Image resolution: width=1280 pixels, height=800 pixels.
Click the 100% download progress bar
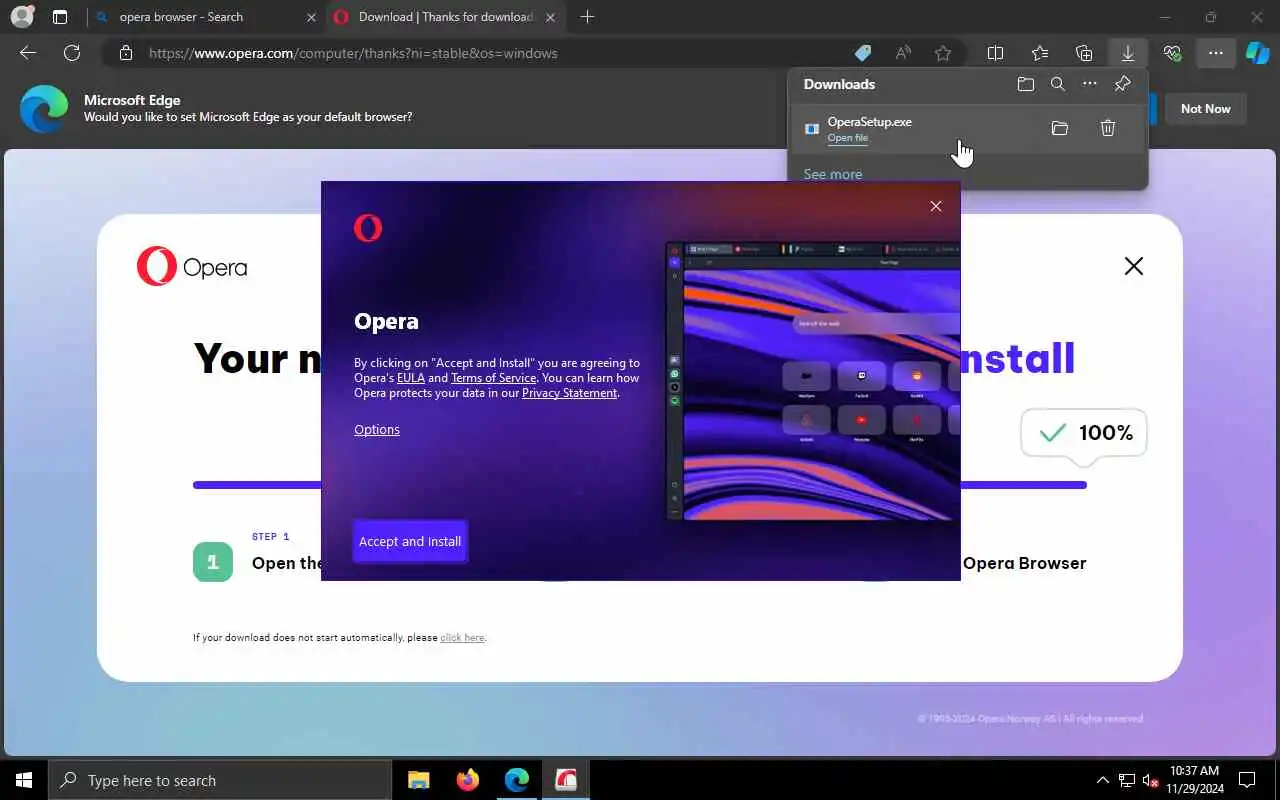[x=640, y=485]
